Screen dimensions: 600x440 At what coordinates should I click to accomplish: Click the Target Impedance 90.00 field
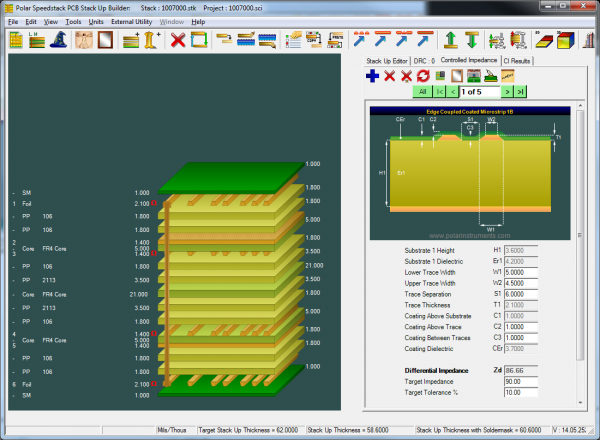pyautogui.click(x=521, y=381)
